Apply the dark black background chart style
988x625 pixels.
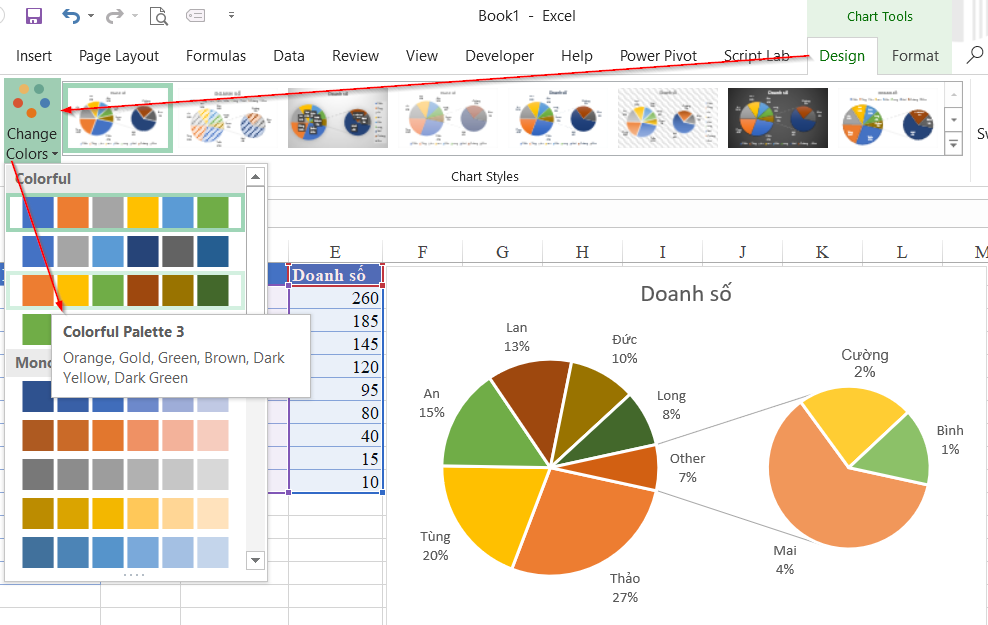point(777,117)
